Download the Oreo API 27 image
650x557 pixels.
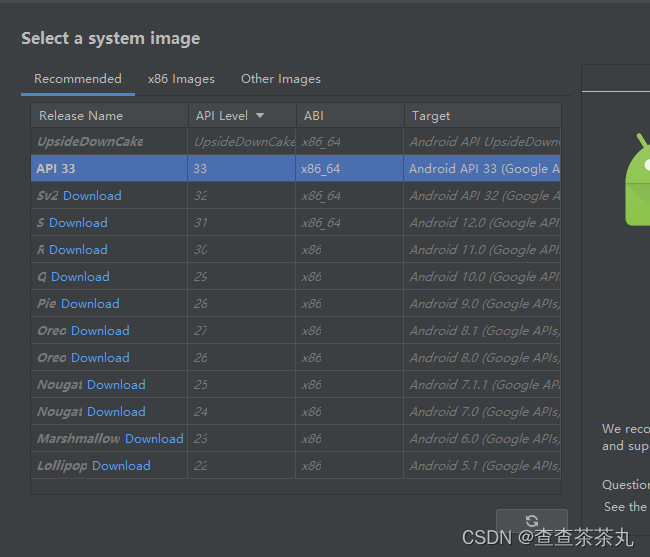pyautogui.click(x=100, y=330)
